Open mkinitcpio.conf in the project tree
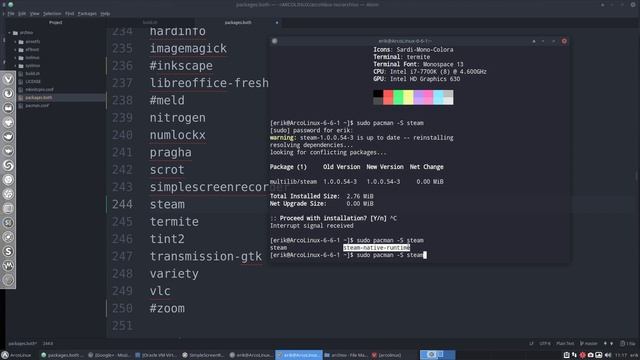 (39, 89)
